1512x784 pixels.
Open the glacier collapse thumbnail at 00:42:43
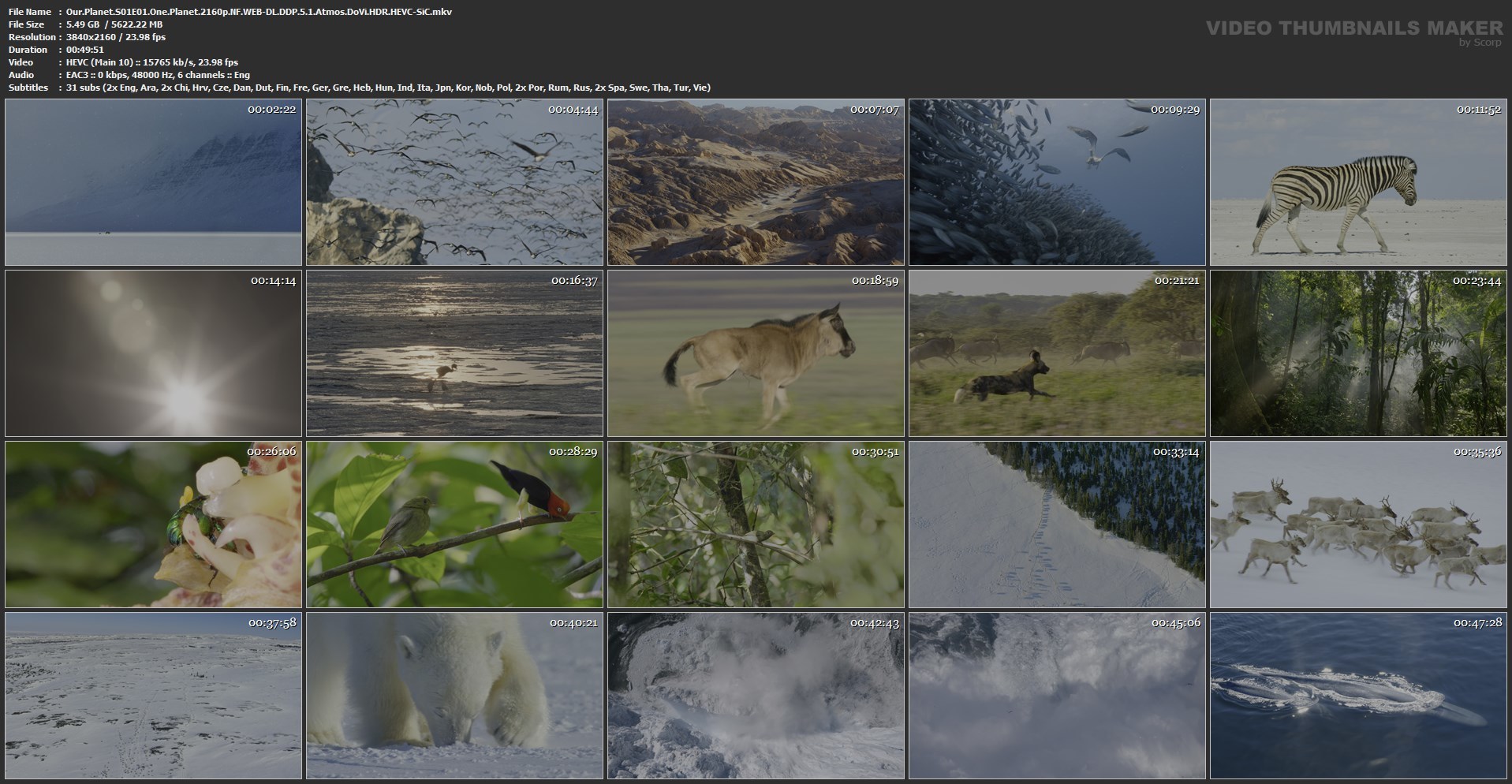pyautogui.click(x=756, y=696)
